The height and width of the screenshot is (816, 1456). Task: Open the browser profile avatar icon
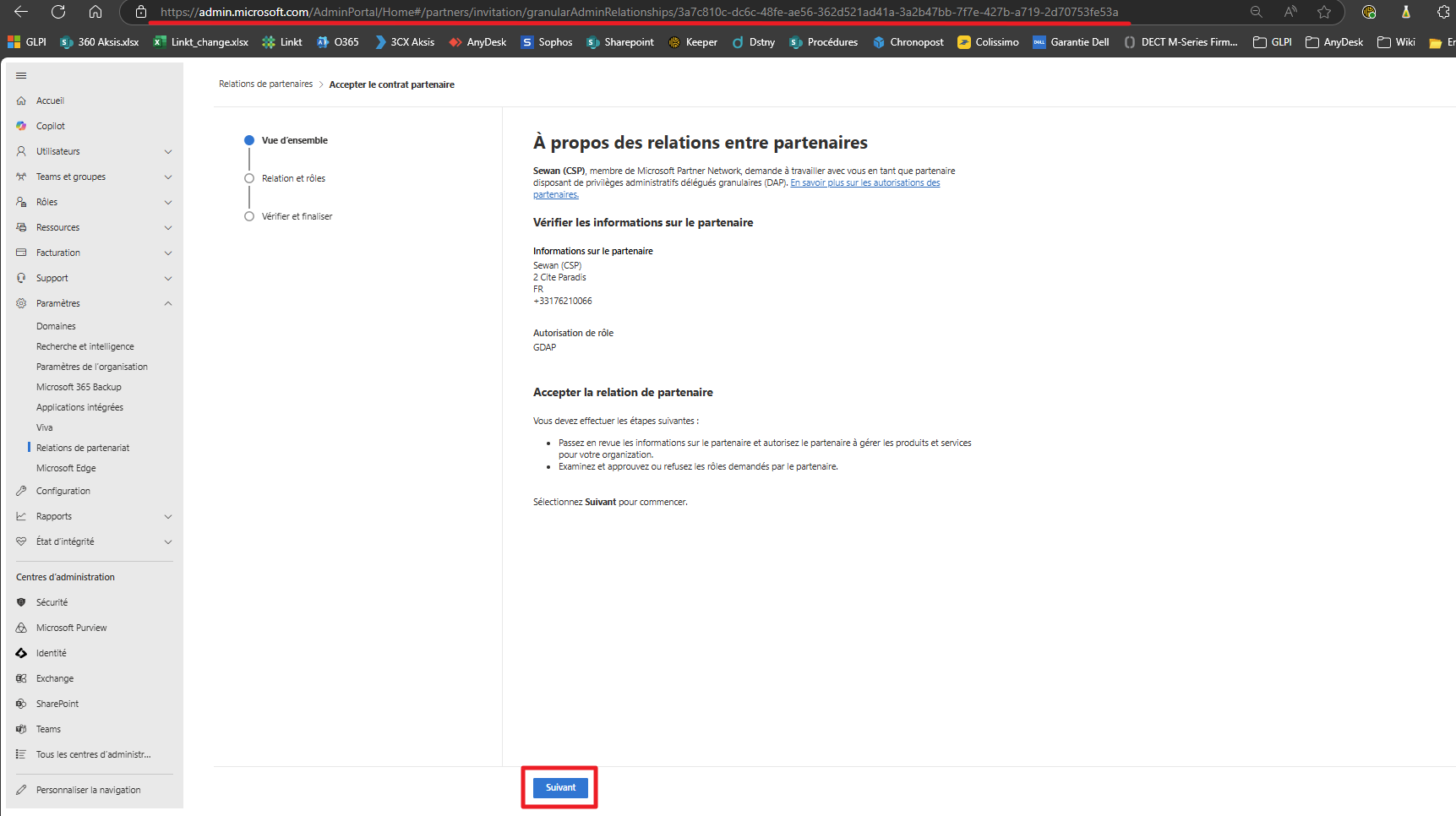pyautogui.click(x=1369, y=12)
